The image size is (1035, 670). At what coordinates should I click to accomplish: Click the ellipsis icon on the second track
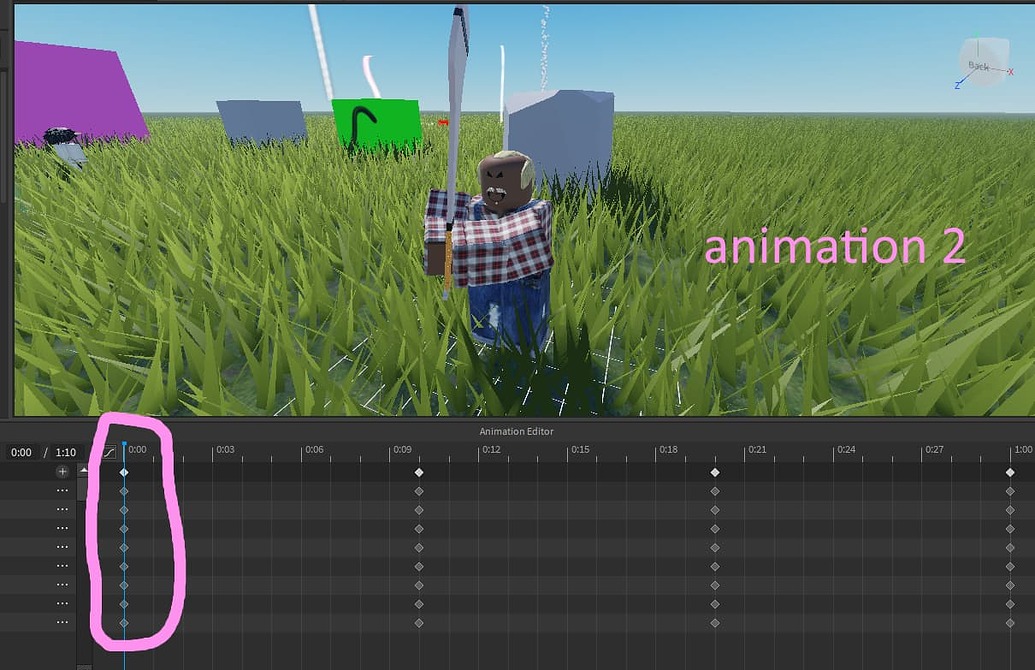click(61, 510)
